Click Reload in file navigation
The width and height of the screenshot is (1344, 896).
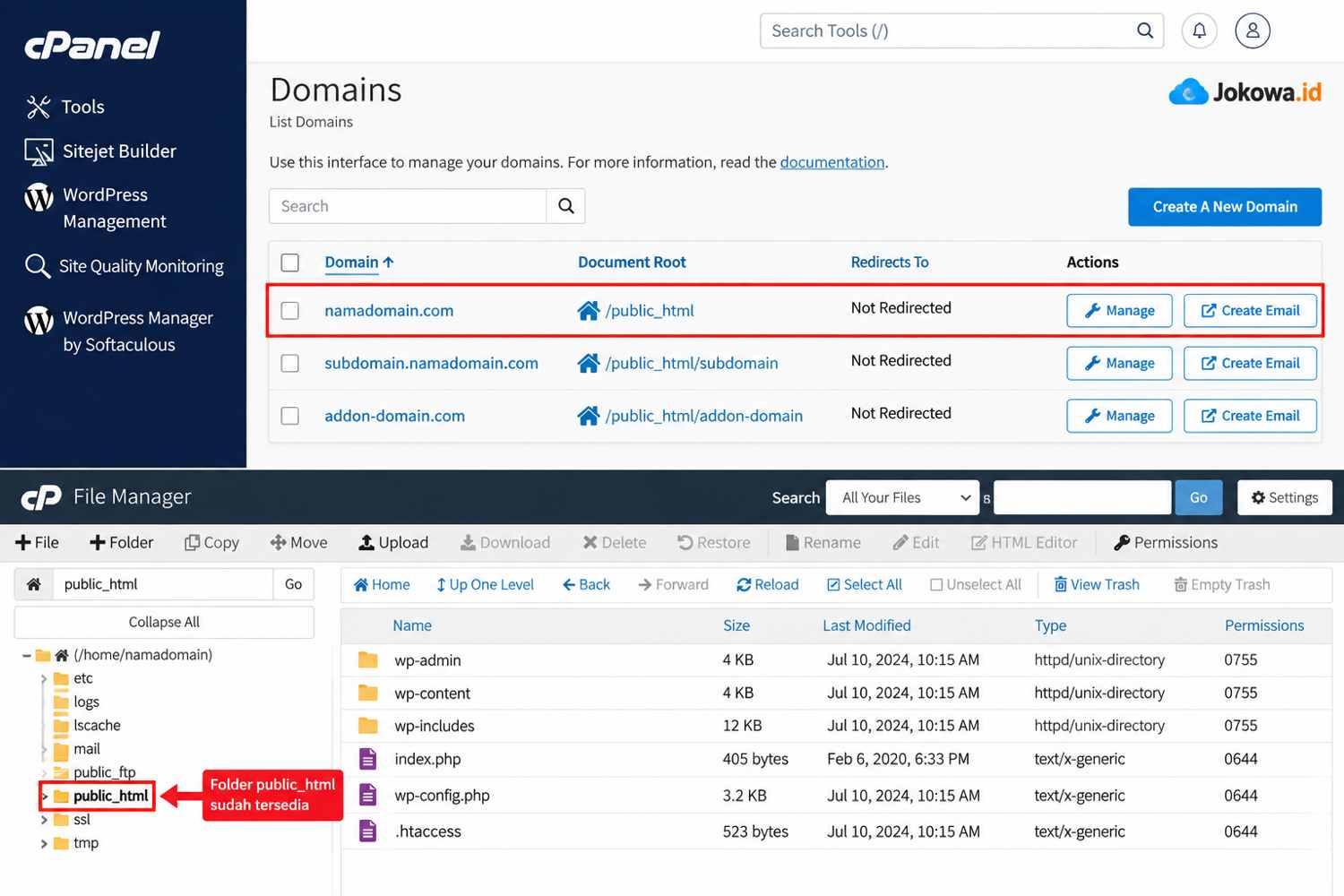[767, 585]
